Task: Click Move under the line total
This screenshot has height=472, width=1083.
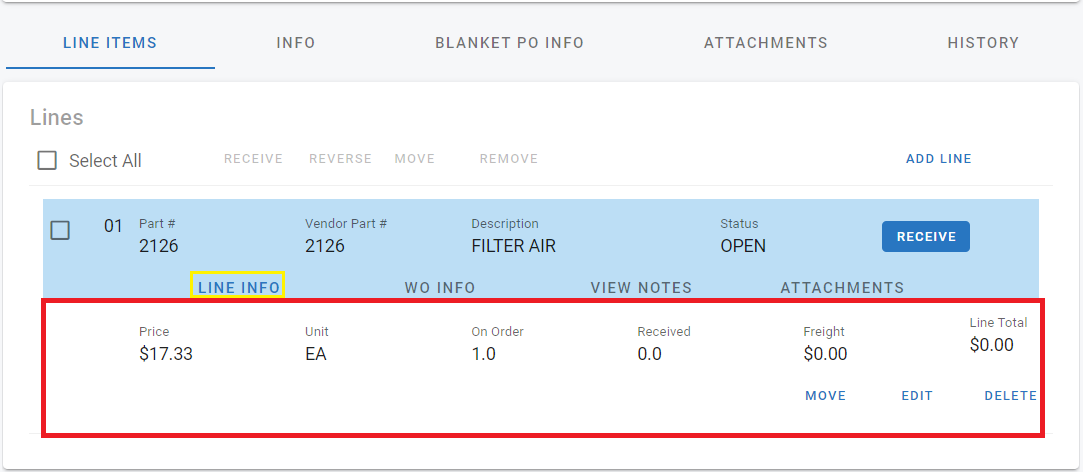Action: point(825,396)
